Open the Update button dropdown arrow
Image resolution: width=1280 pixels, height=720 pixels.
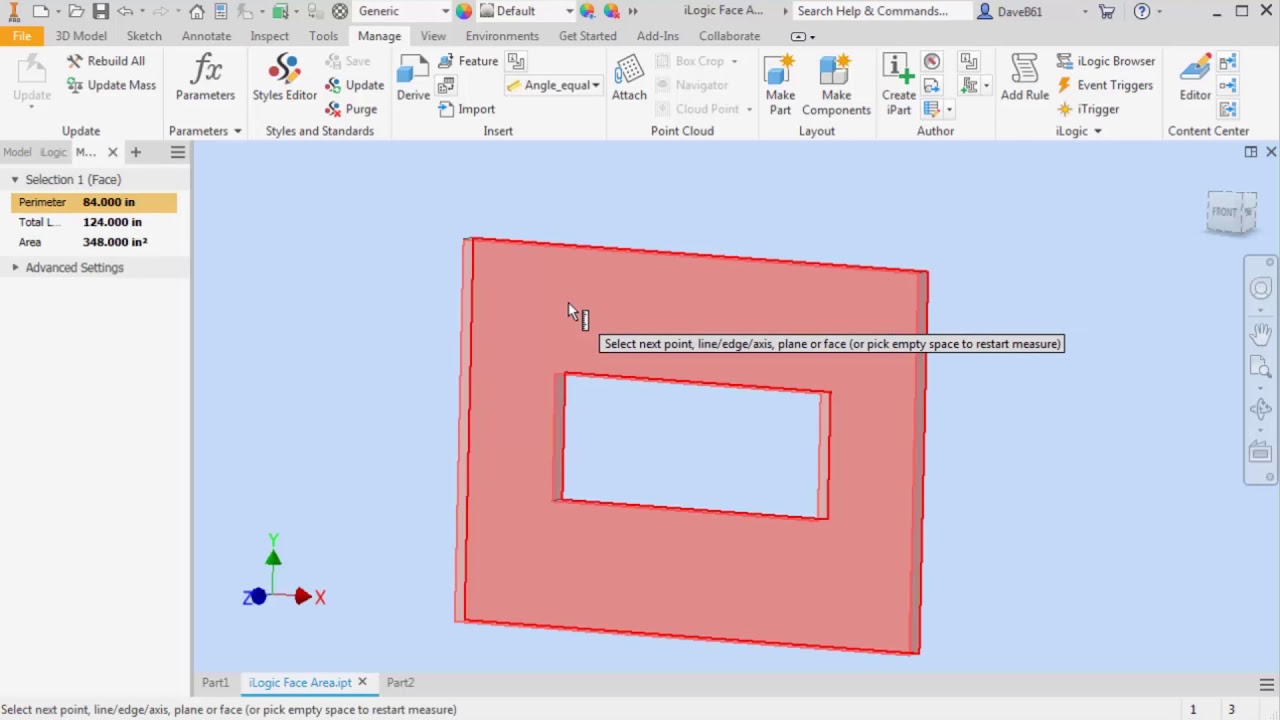click(31, 107)
